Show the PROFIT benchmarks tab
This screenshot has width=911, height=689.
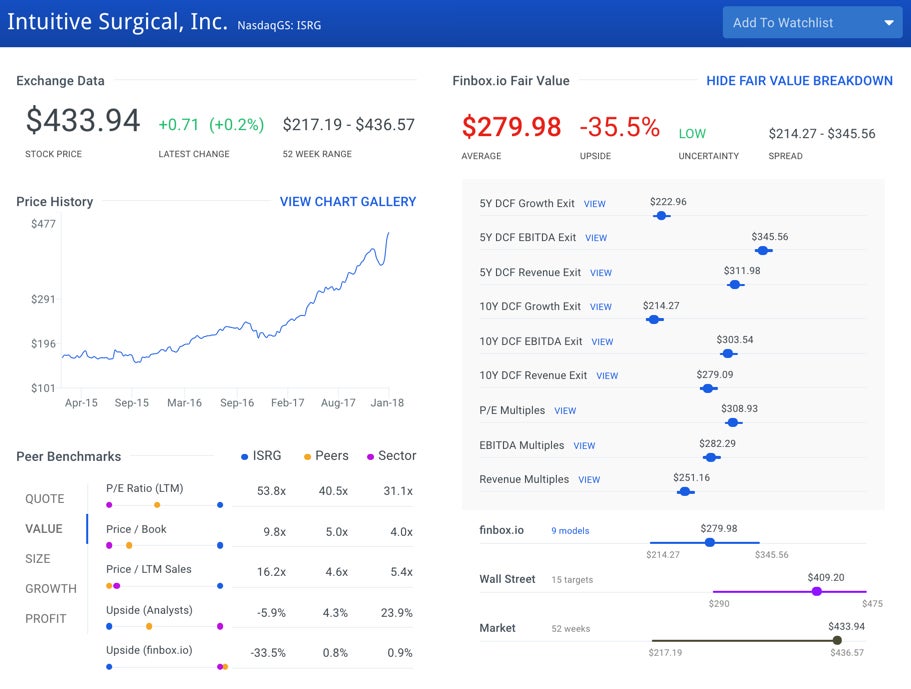tap(45, 619)
